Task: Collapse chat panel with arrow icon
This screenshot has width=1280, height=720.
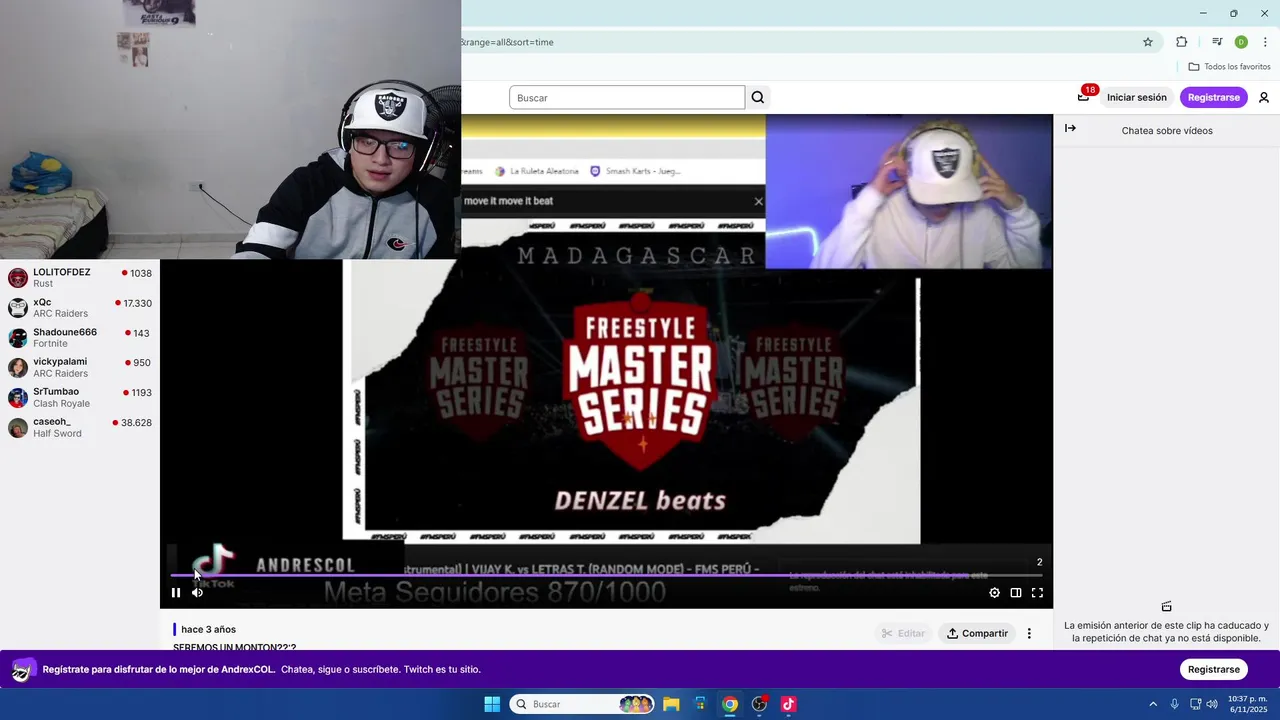Action: click(1070, 128)
